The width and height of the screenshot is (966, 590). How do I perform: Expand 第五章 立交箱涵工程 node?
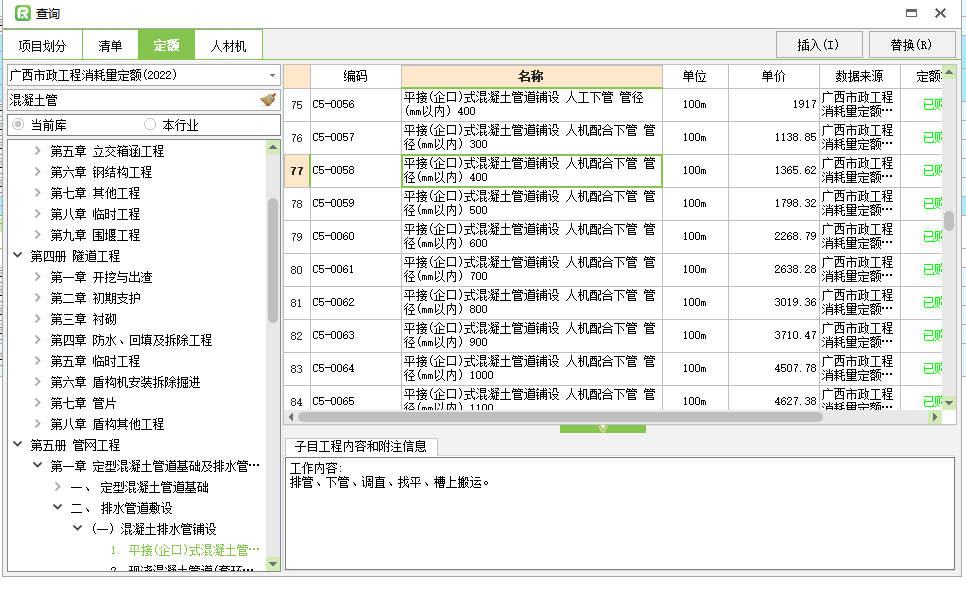pos(38,150)
